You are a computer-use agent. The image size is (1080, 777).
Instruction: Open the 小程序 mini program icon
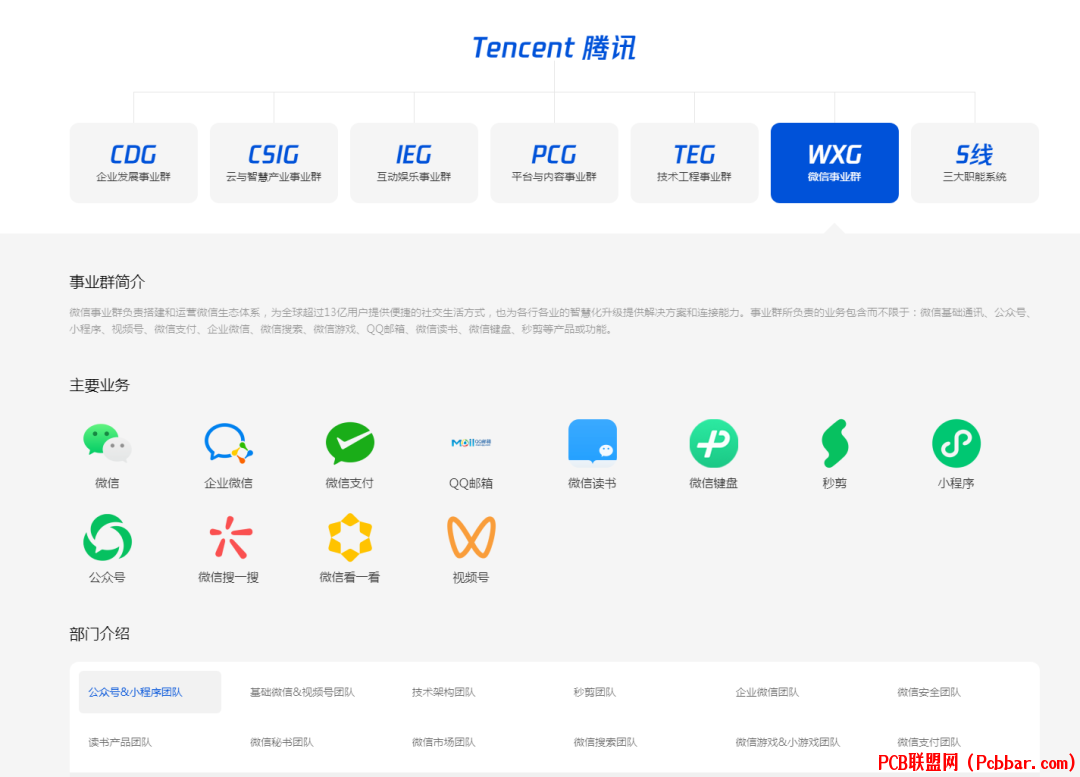coord(956,443)
